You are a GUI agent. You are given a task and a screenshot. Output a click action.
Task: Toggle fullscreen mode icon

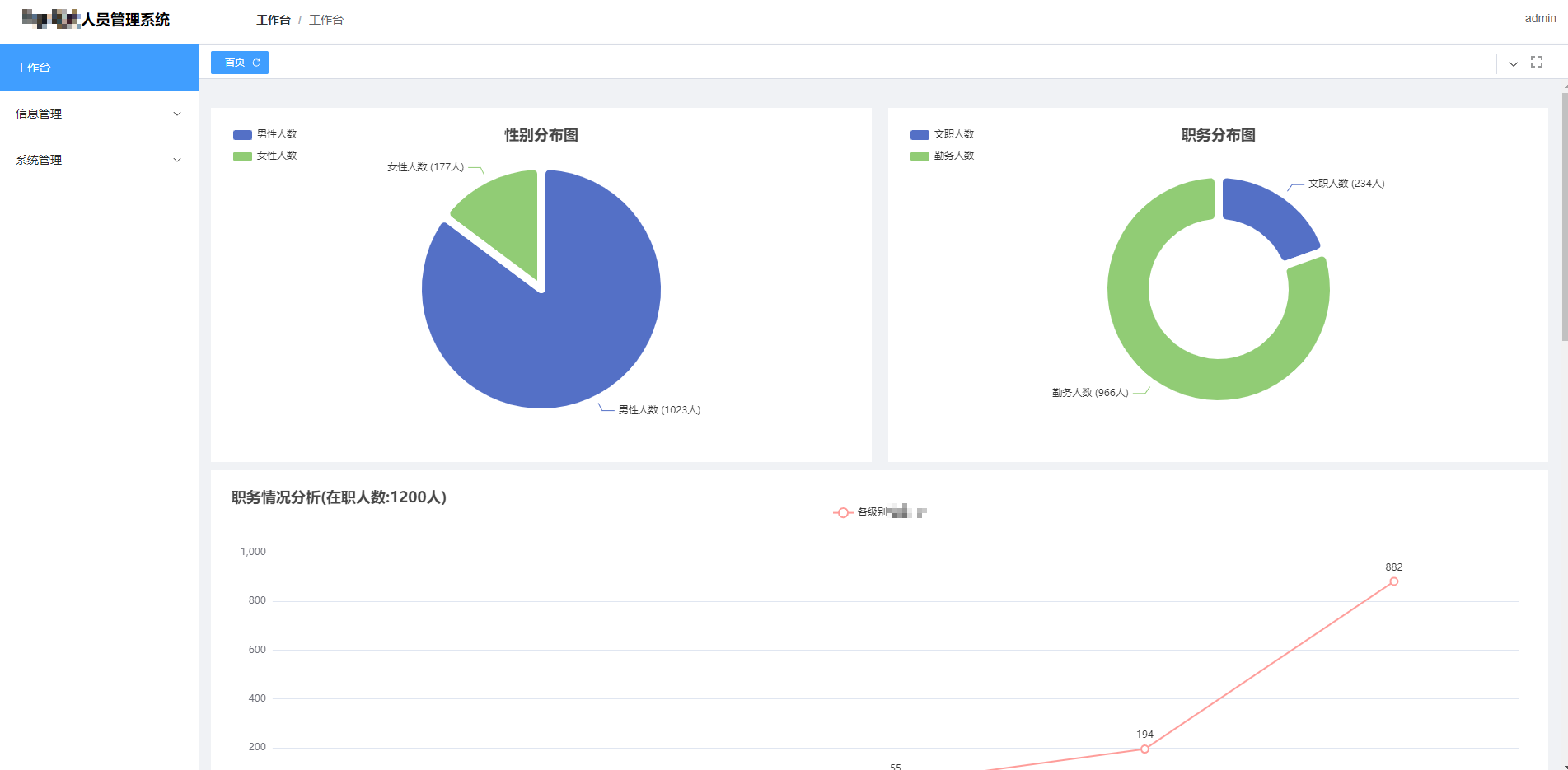[x=1536, y=62]
